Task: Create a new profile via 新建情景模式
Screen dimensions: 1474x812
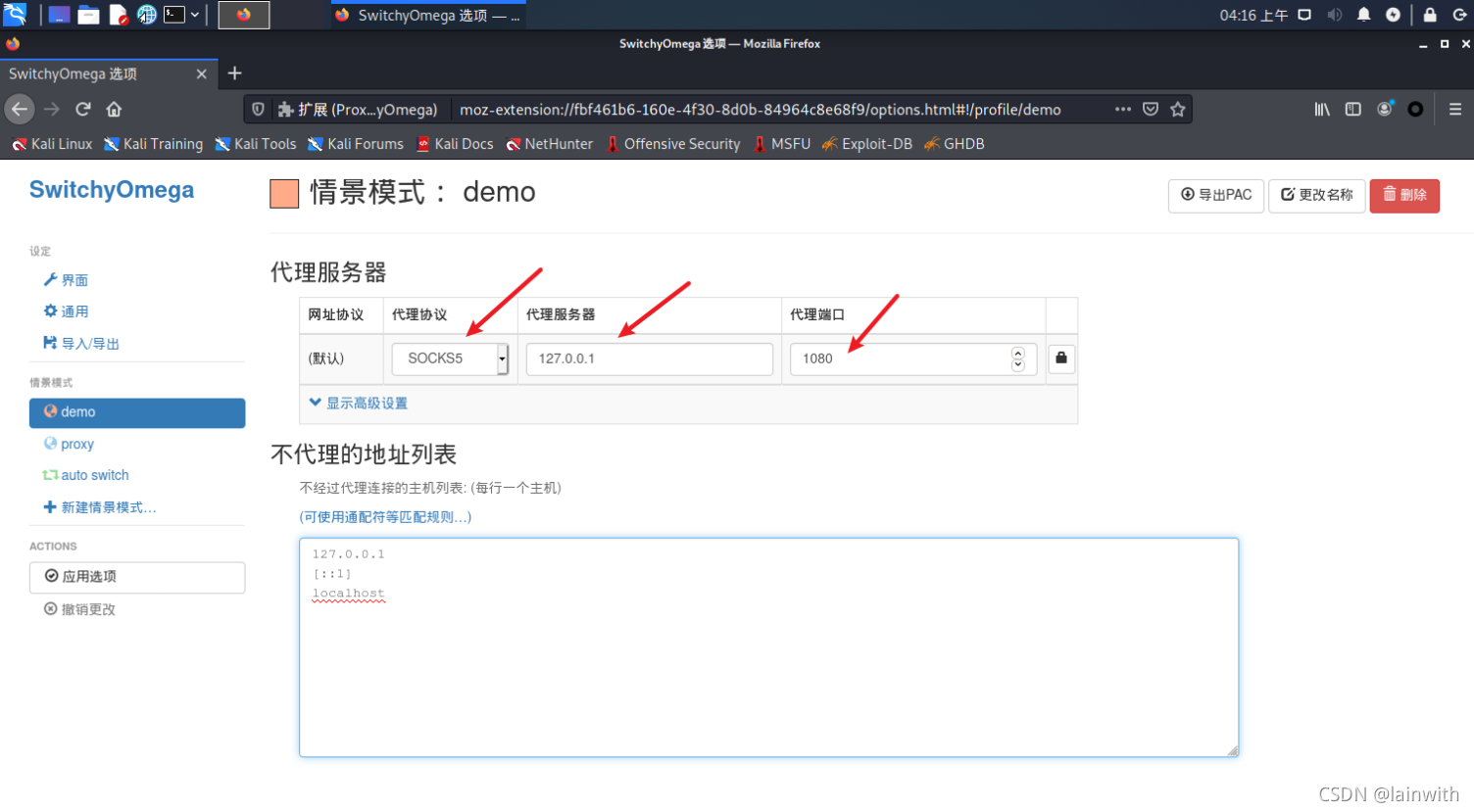Action: pyautogui.click(x=100, y=507)
